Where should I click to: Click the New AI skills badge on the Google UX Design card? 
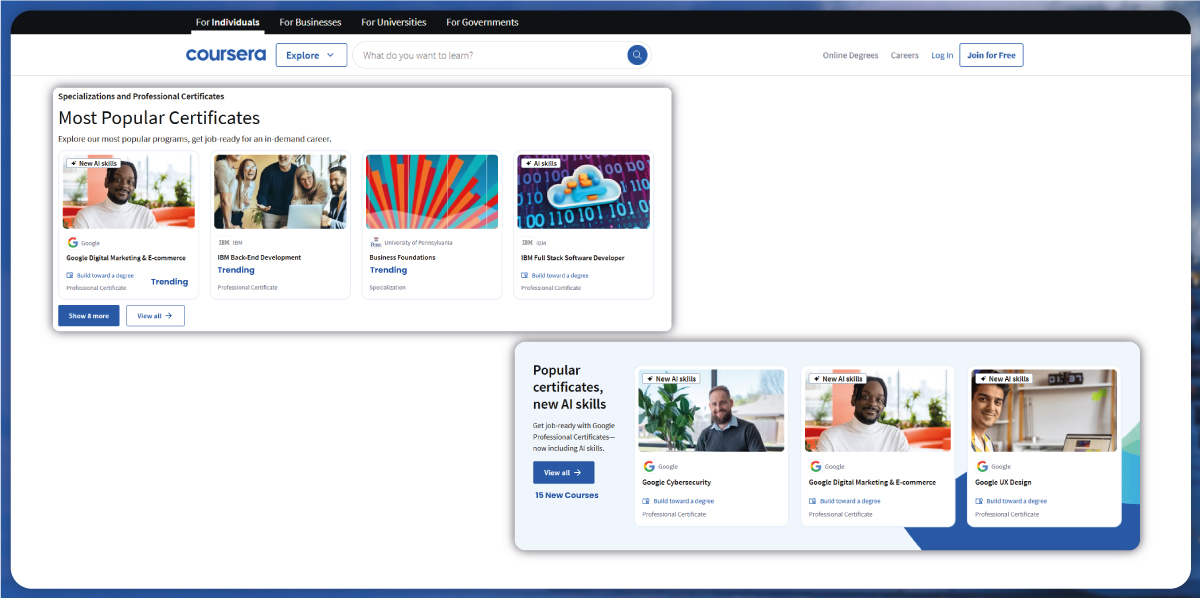(1004, 379)
